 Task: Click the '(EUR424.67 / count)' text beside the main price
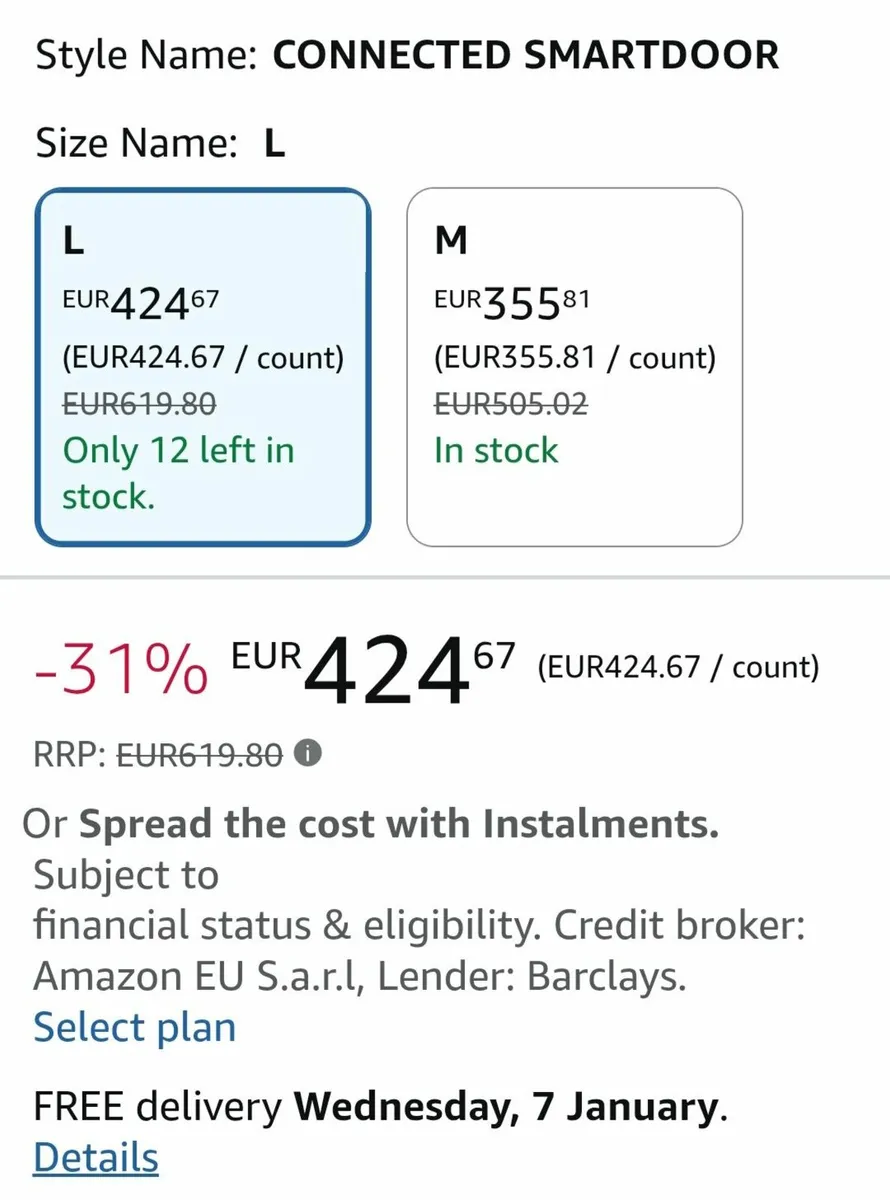click(678, 667)
